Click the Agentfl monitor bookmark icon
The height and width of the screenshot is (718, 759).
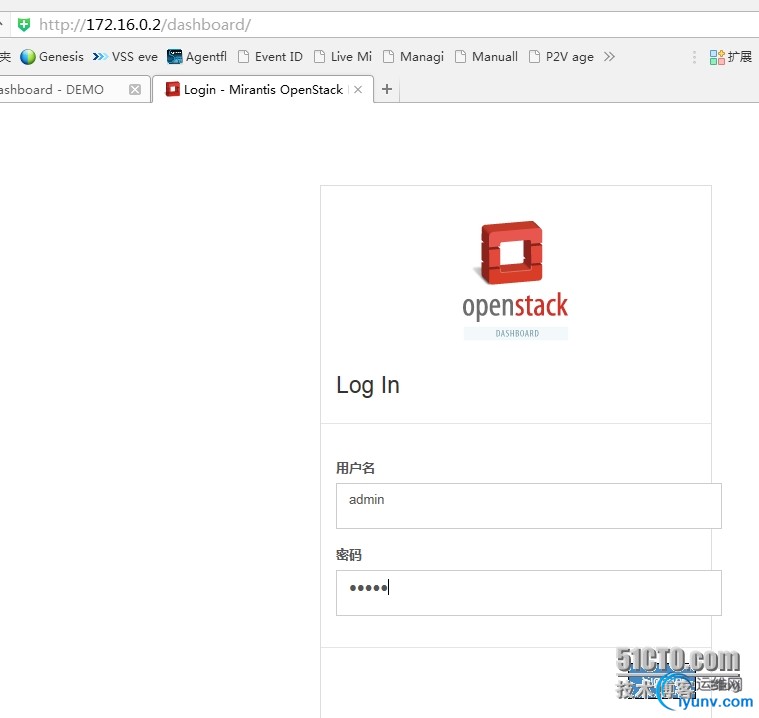[x=174, y=57]
